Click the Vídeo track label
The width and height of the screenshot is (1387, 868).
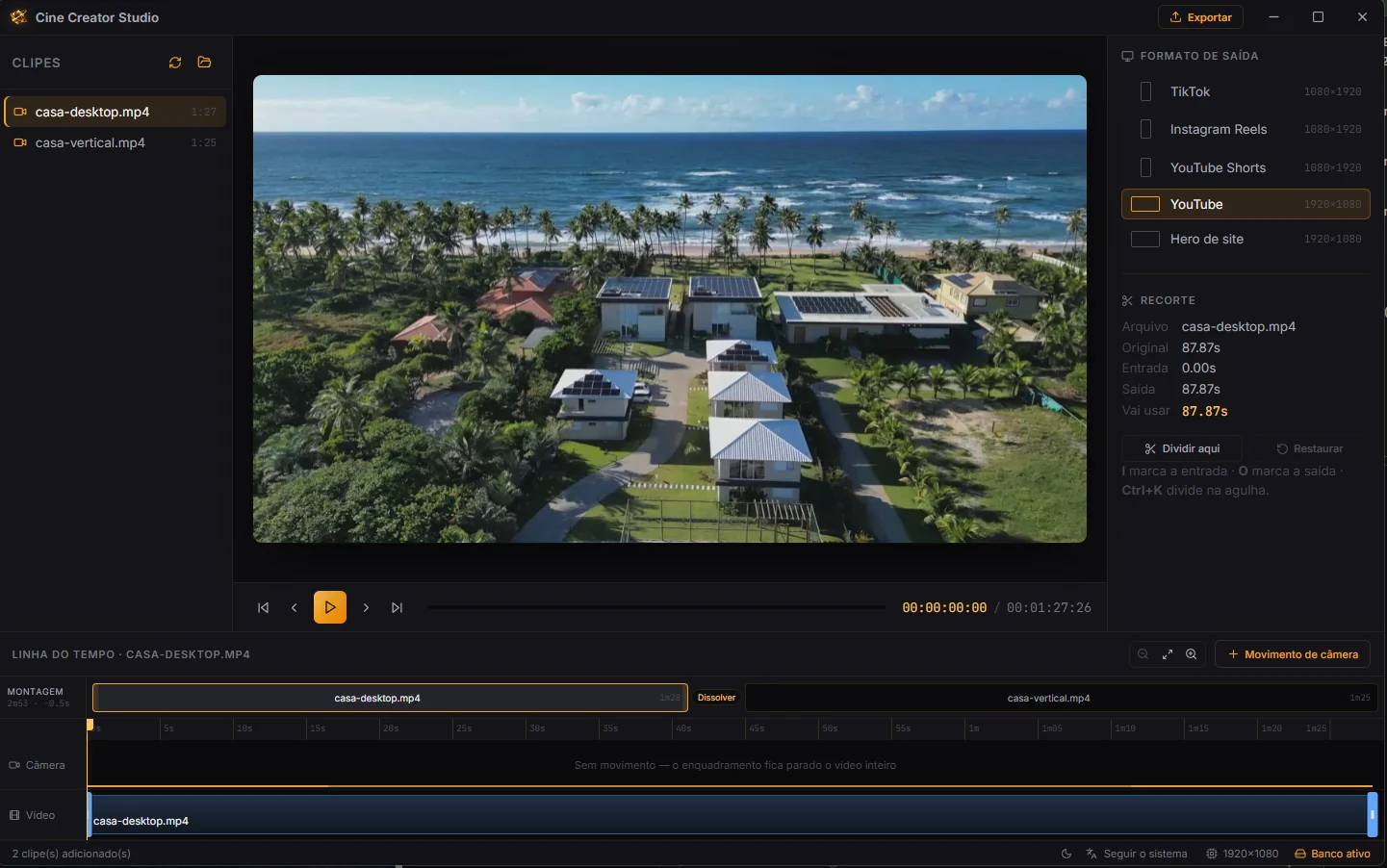[x=33, y=815]
